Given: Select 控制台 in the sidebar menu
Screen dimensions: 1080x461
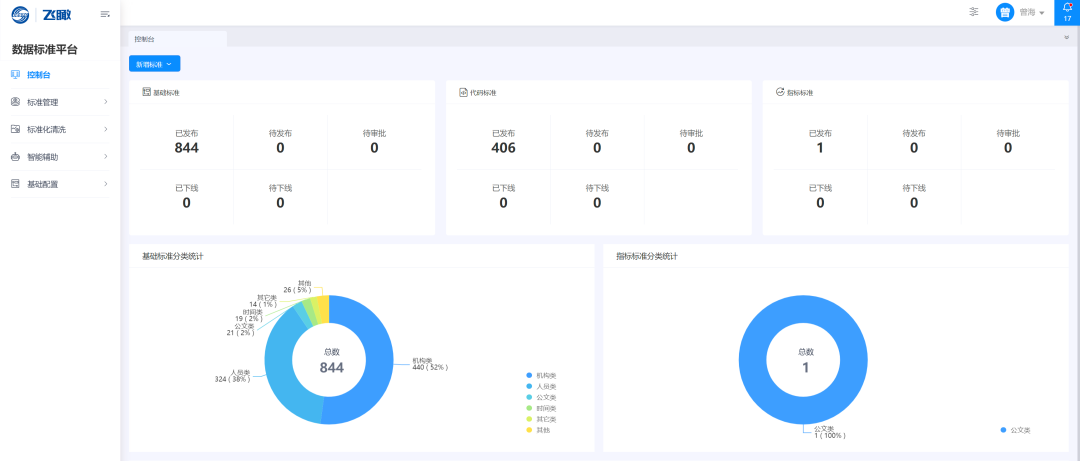Looking at the screenshot, I should (38, 75).
